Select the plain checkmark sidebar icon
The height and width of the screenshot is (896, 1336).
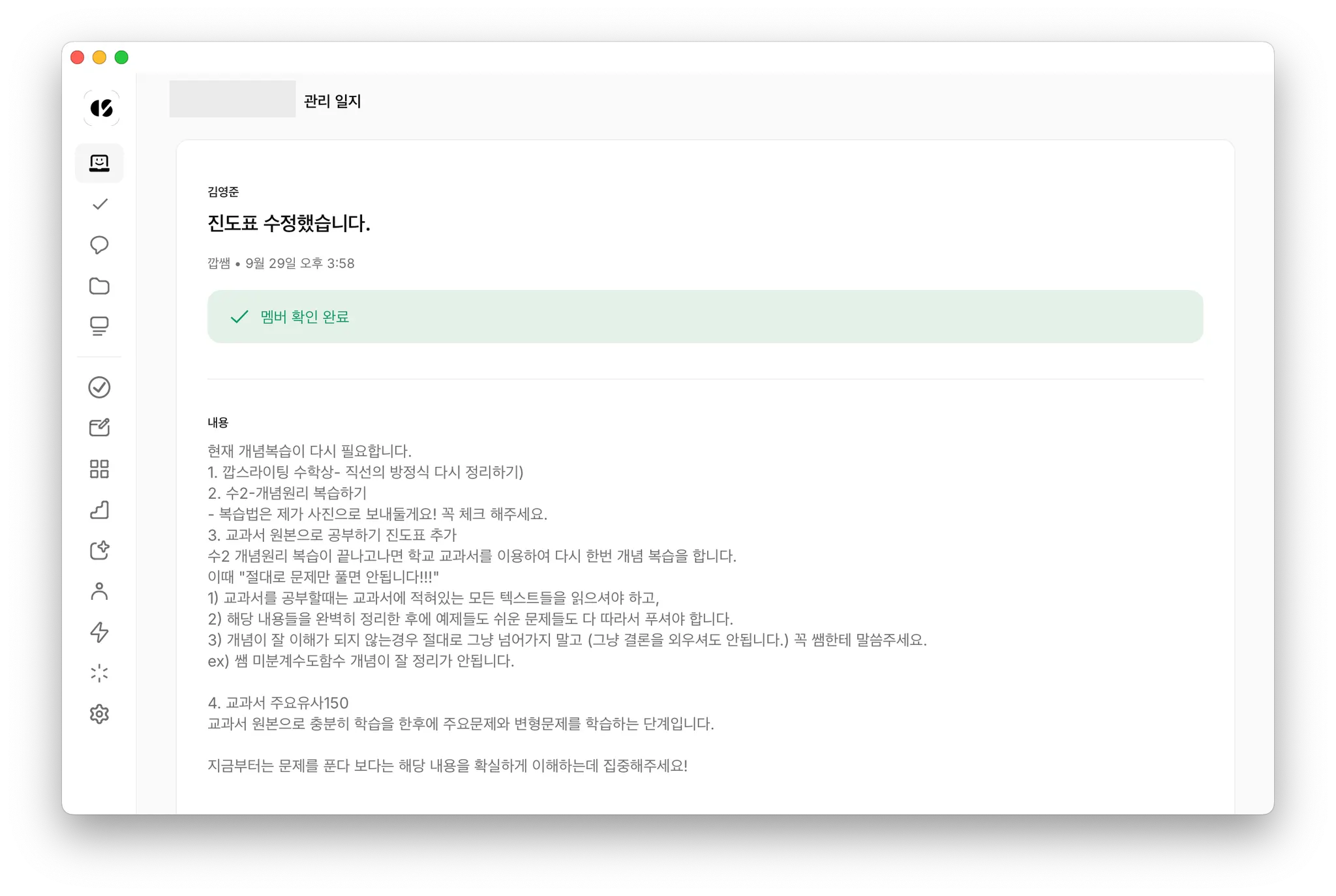[x=99, y=204]
